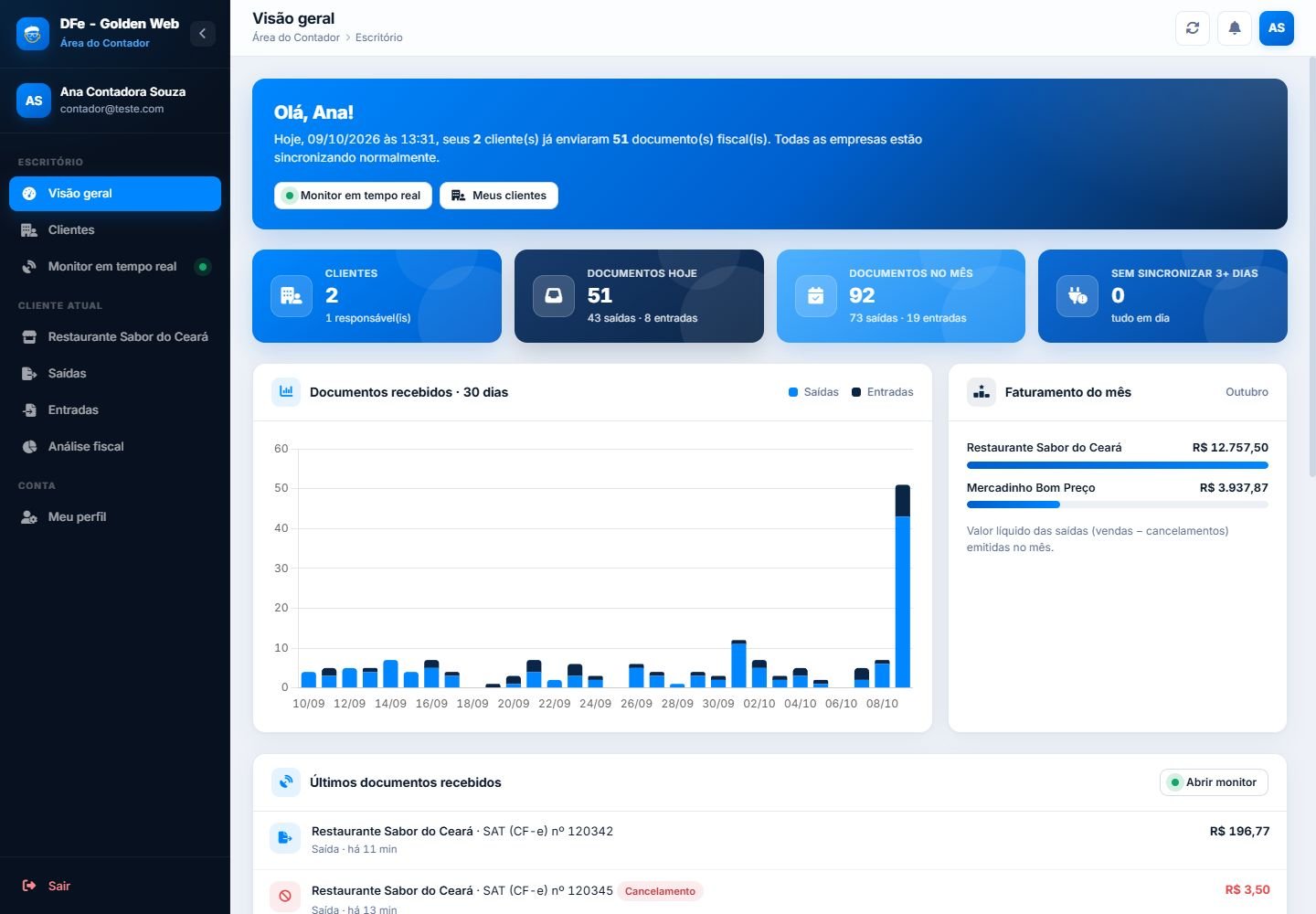Screen dimensions: 1316x914
Task: Open Análise fiscal in the sidebar
Action: tap(115, 447)
